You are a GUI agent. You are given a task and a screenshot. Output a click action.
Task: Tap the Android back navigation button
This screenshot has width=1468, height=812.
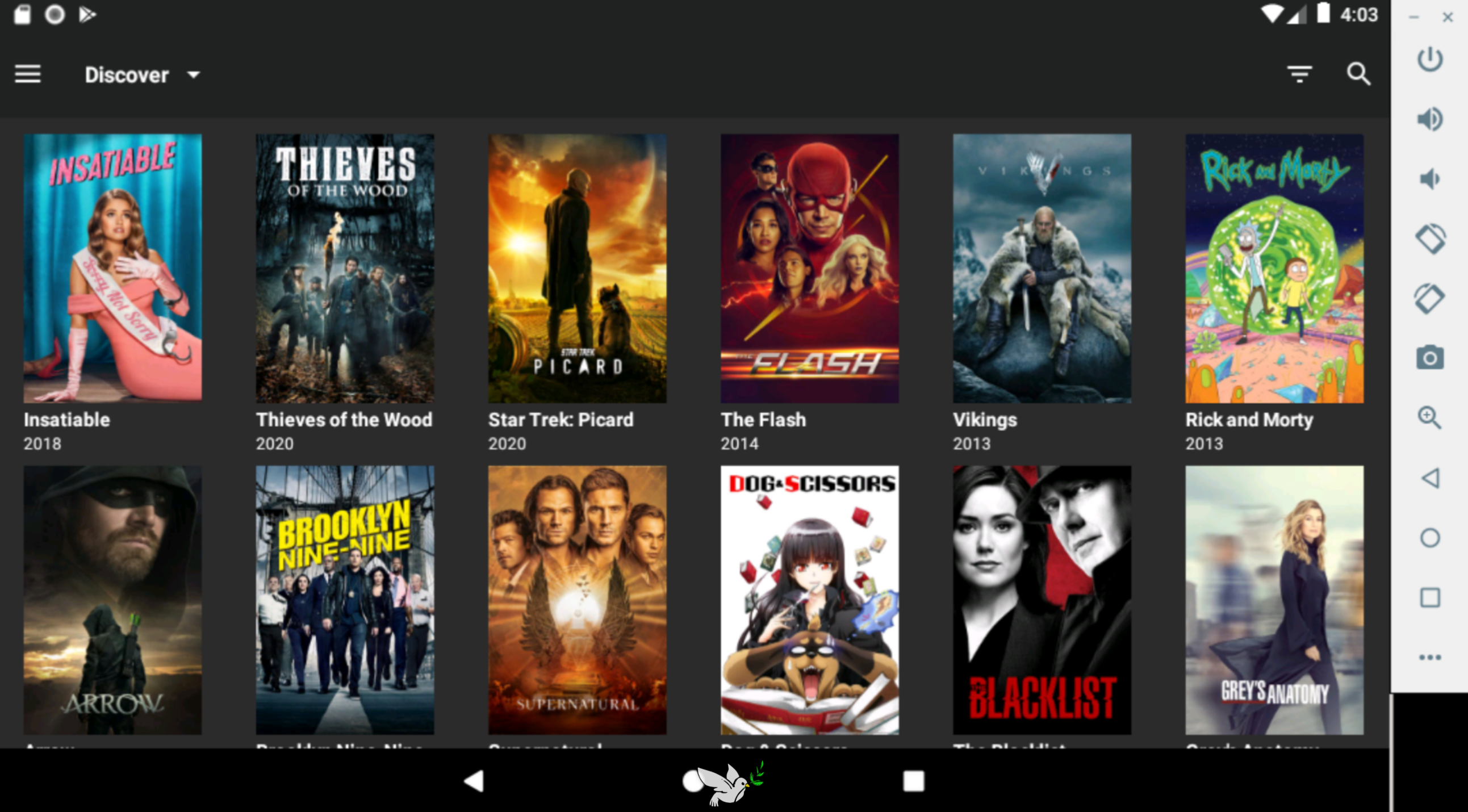[x=474, y=781]
